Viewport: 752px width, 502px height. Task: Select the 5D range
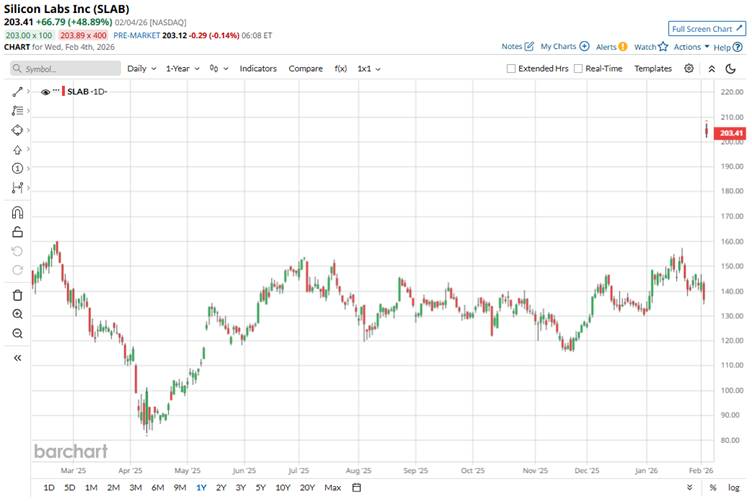[70, 488]
